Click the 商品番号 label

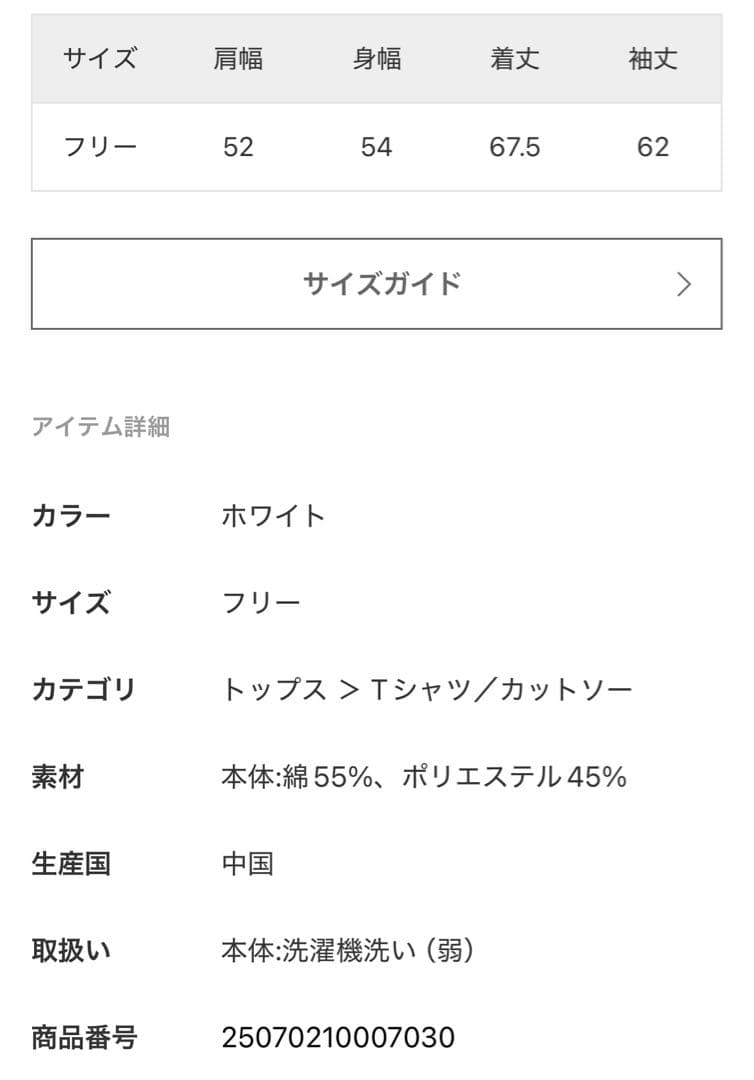click(84, 1037)
